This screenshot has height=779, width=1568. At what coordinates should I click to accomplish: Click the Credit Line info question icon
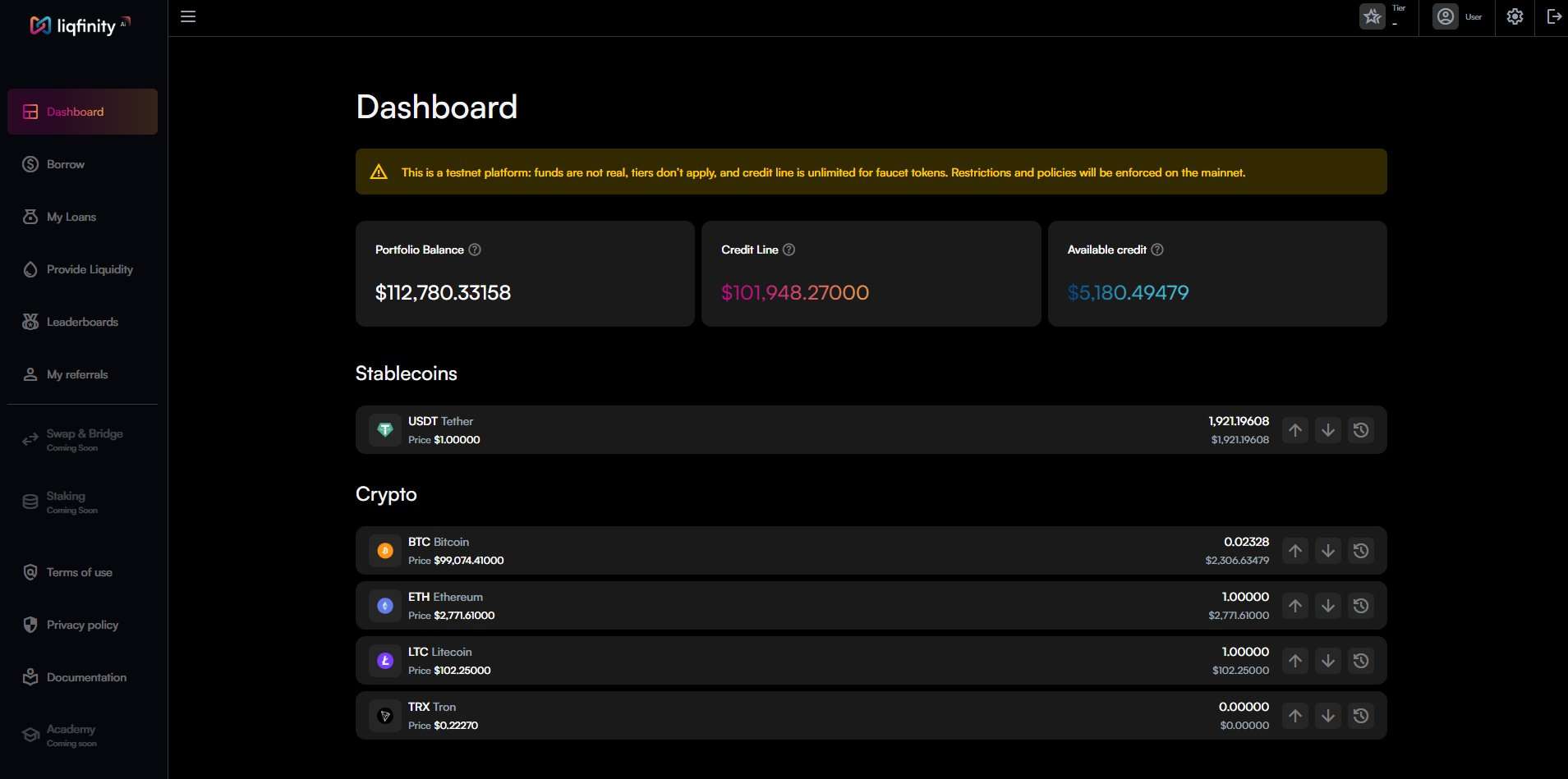tap(789, 250)
